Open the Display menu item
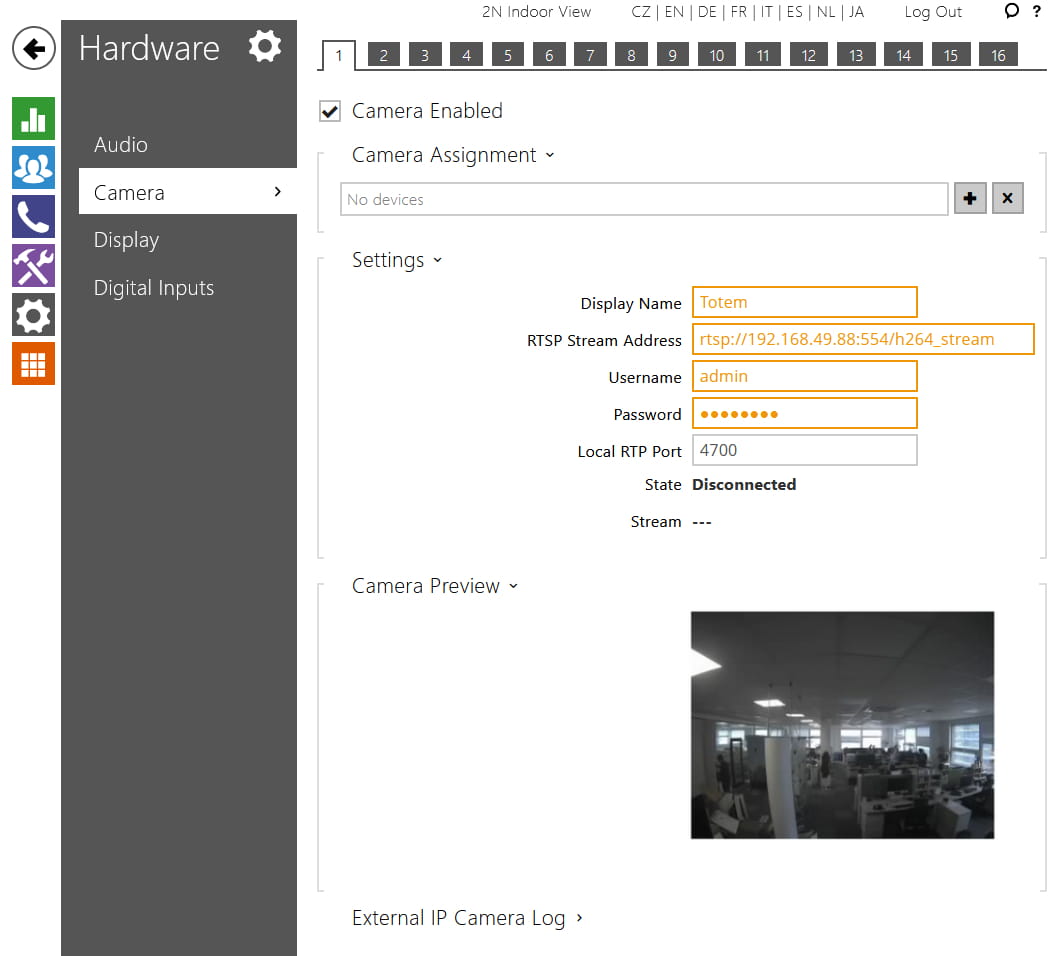 (x=126, y=240)
